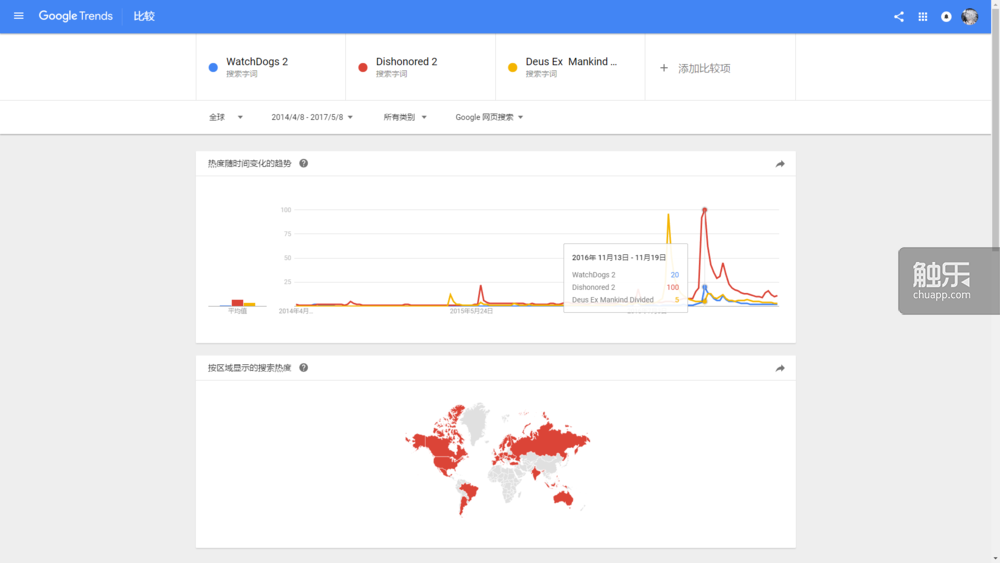The width and height of the screenshot is (1000, 563).
Task: Share the interest by region map
Action: pos(780,368)
